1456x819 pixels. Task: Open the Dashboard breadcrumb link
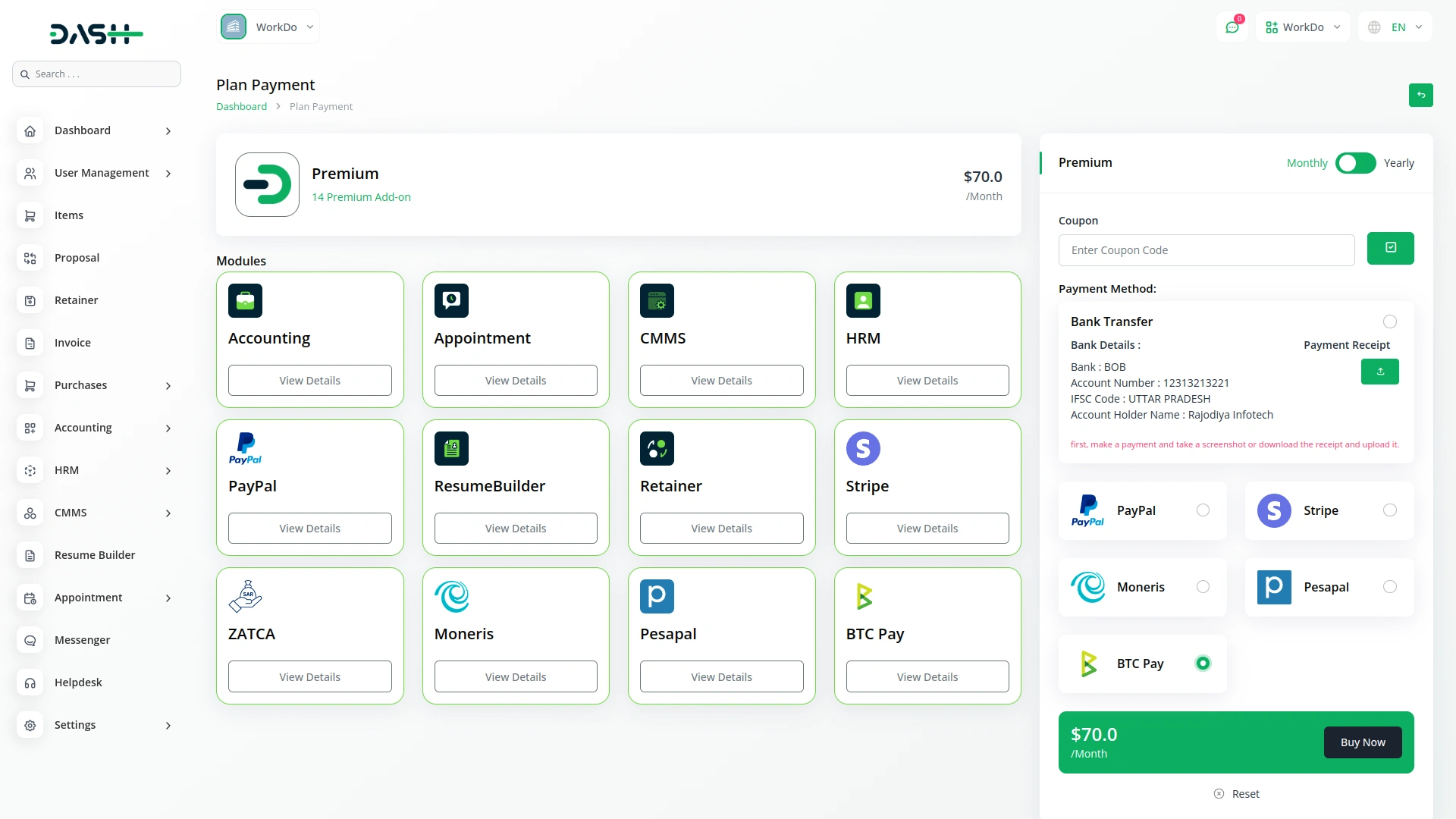point(240,106)
